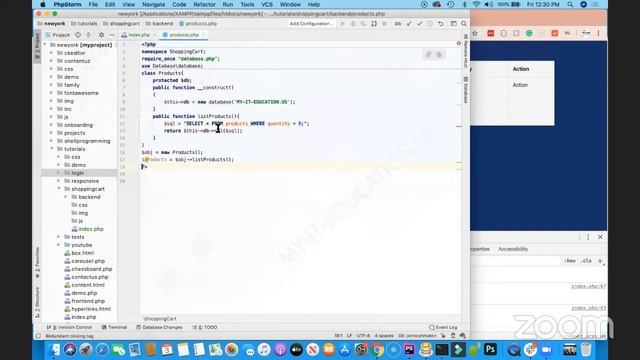Click the Git history clock icon
640x360 pixels.
(430, 24)
